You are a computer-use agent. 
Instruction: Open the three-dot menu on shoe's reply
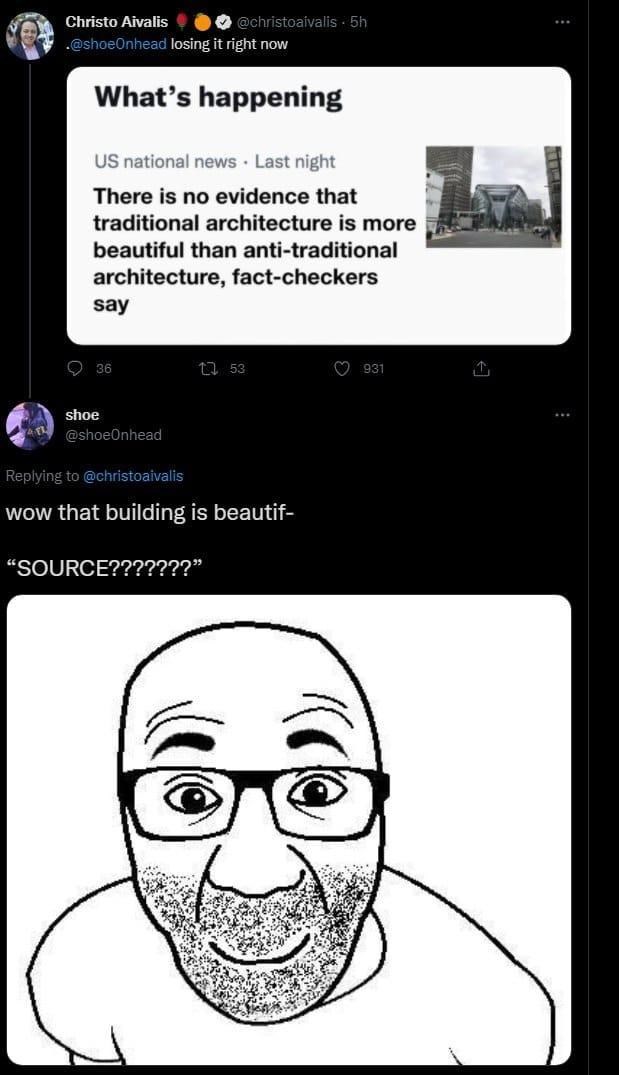point(562,414)
